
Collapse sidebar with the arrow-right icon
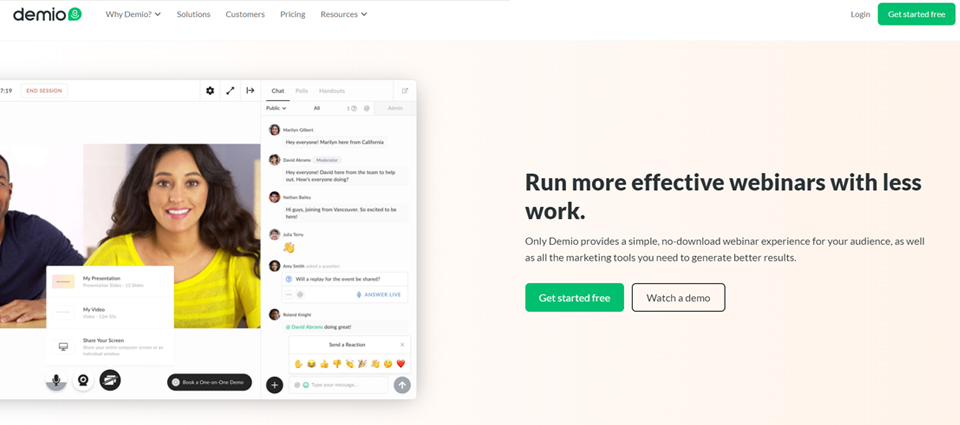pos(250,91)
